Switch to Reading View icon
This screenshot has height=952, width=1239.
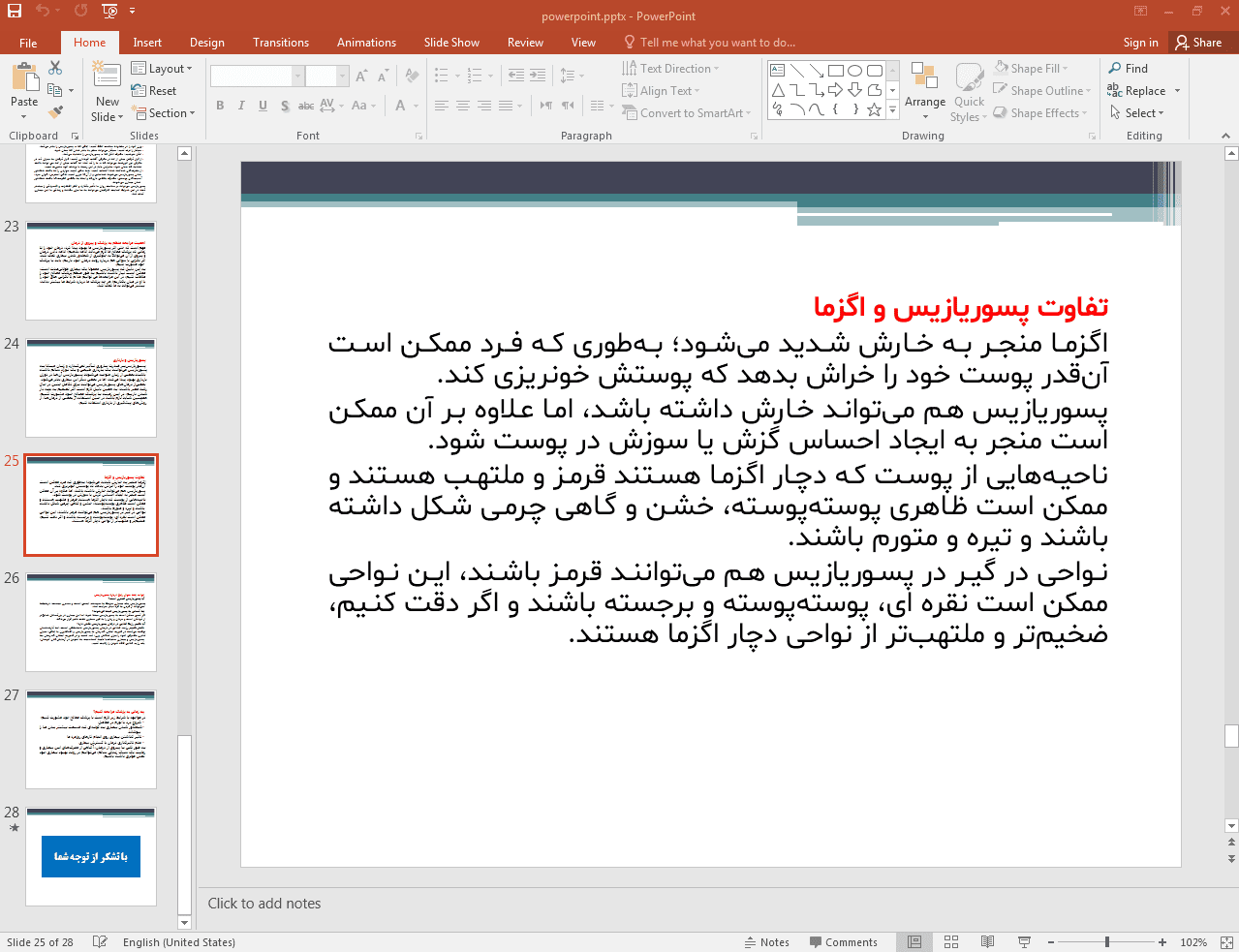click(987, 942)
